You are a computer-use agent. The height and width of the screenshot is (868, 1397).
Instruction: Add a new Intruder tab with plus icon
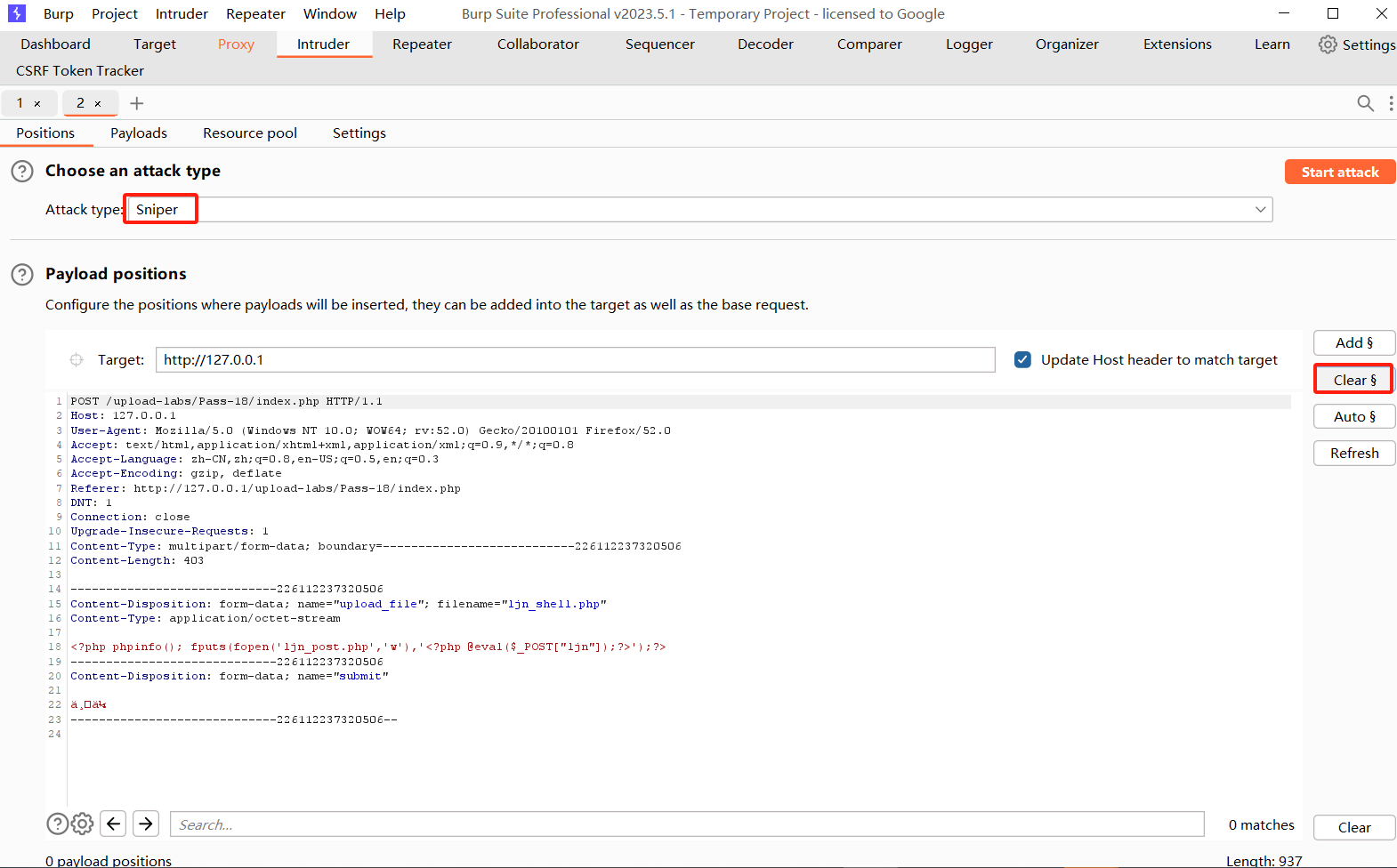tap(136, 103)
